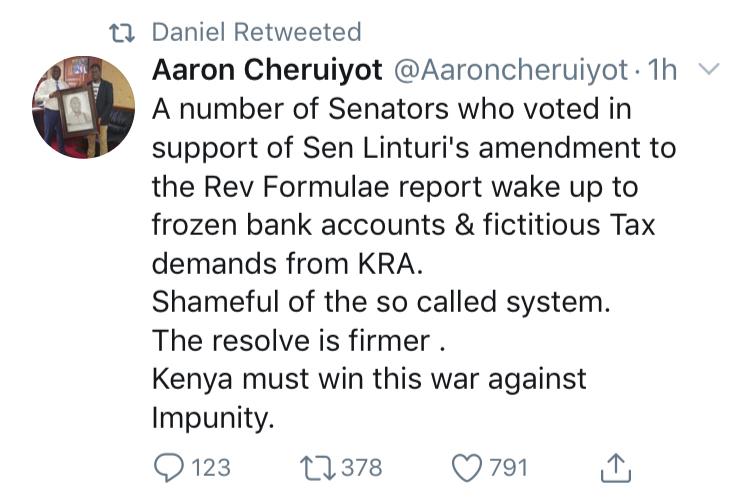This screenshot has height=503, width=750.
Task: Click the 123 replies count
Action: coord(209,467)
